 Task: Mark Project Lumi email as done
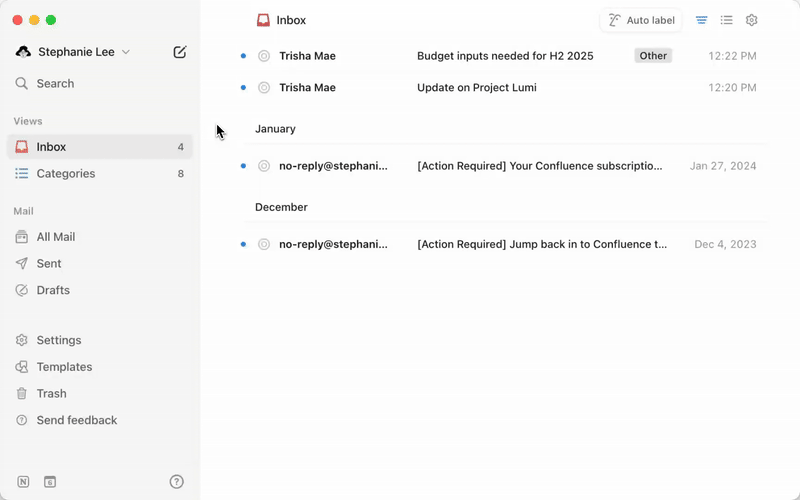tap(264, 88)
